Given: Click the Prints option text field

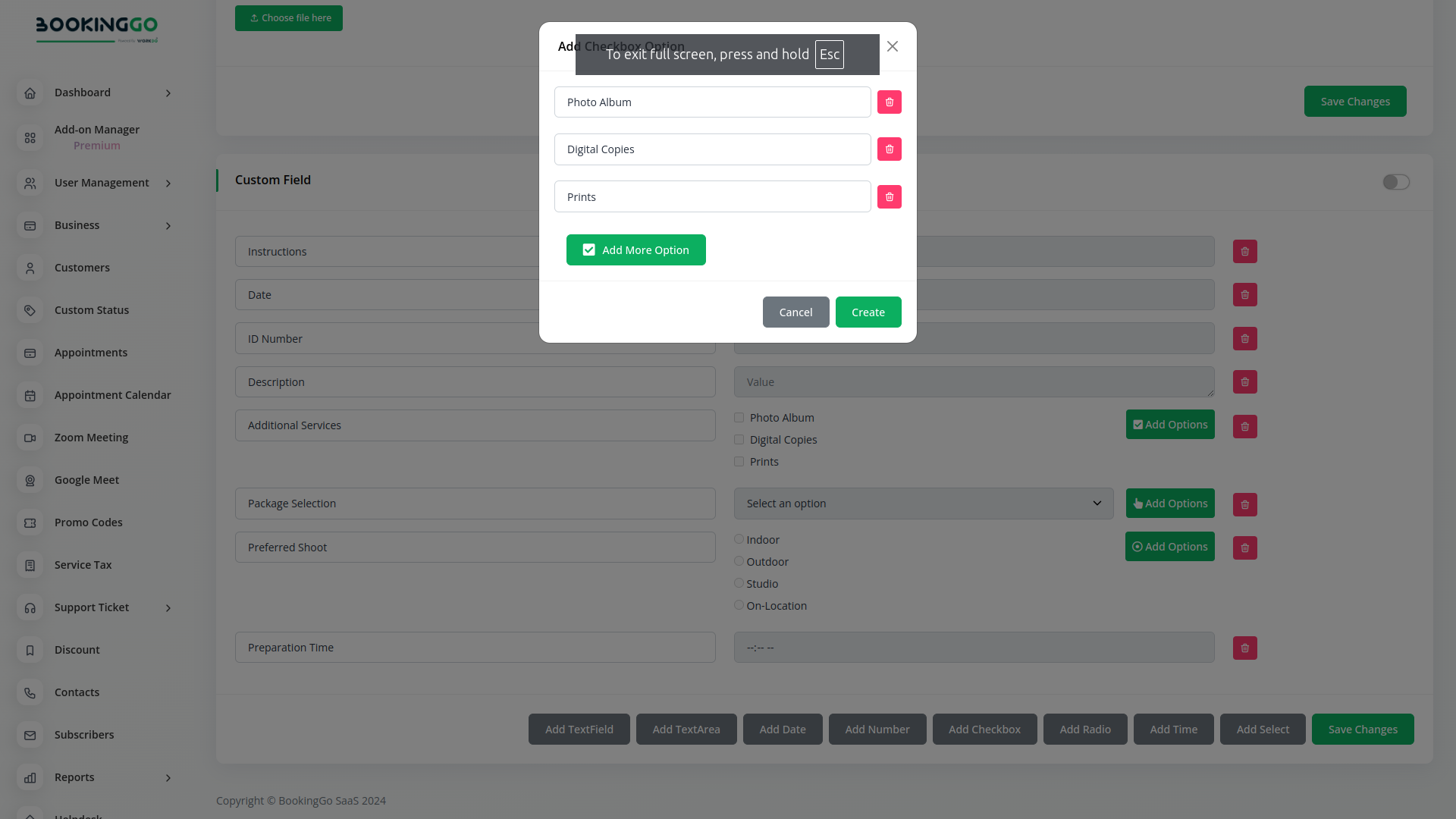Looking at the screenshot, I should tap(712, 197).
